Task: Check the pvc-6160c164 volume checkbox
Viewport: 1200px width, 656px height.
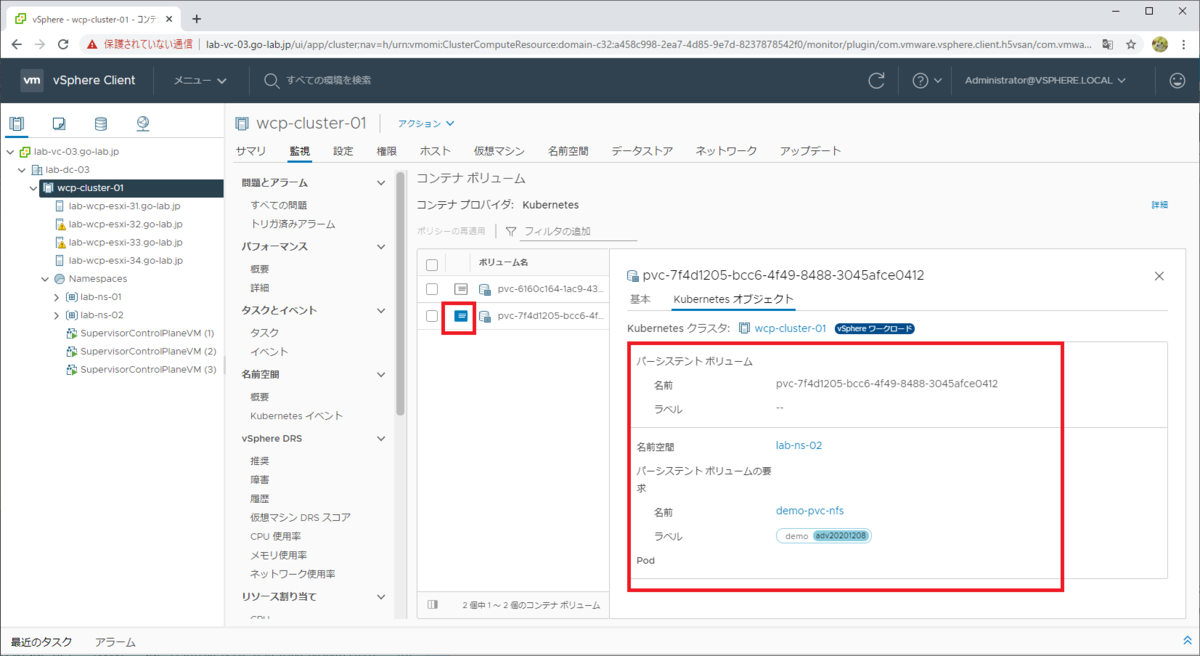Action: (432, 289)
